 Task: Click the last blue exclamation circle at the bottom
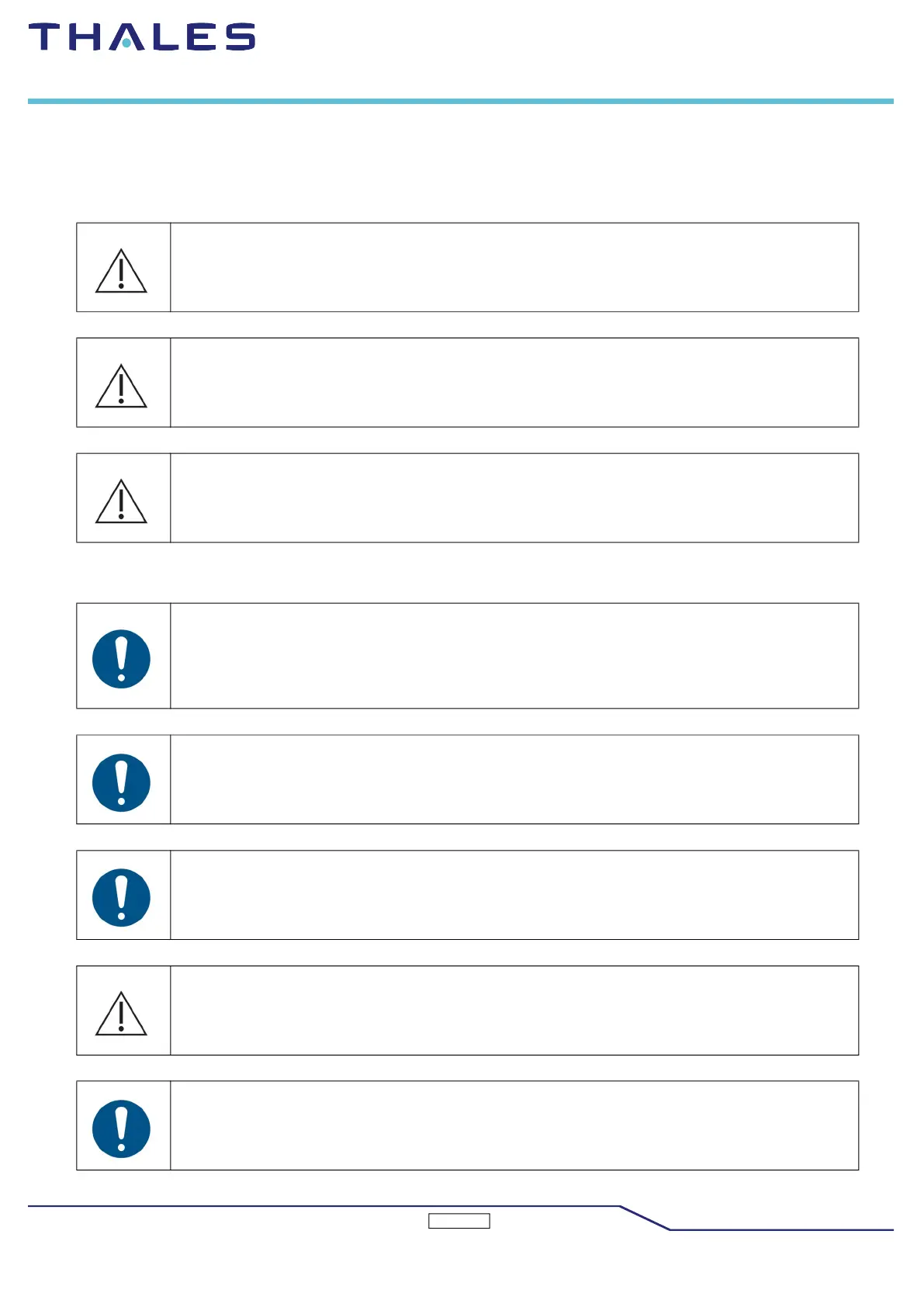(x=121, y=1128)
